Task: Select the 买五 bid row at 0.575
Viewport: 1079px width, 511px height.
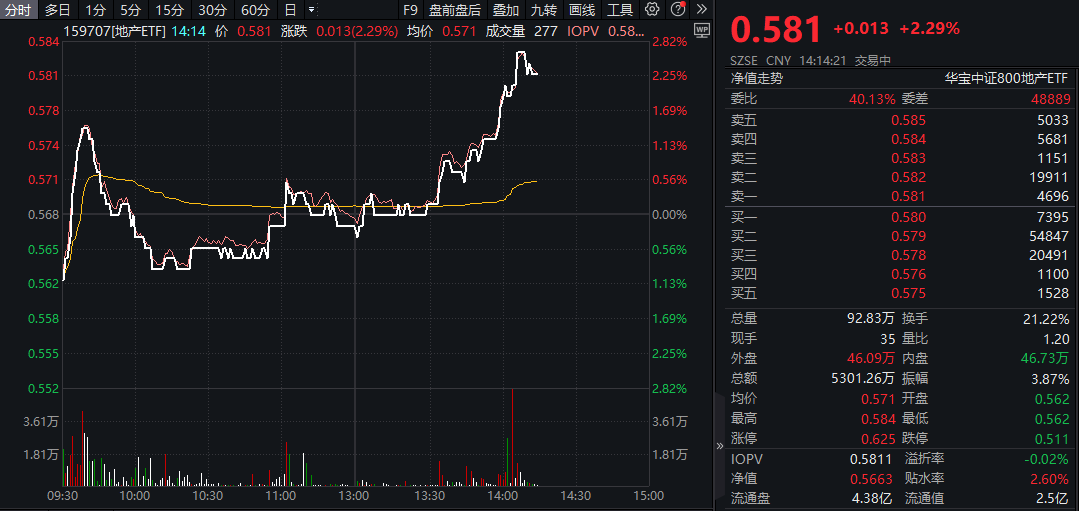Action: (x=900, y=294)
